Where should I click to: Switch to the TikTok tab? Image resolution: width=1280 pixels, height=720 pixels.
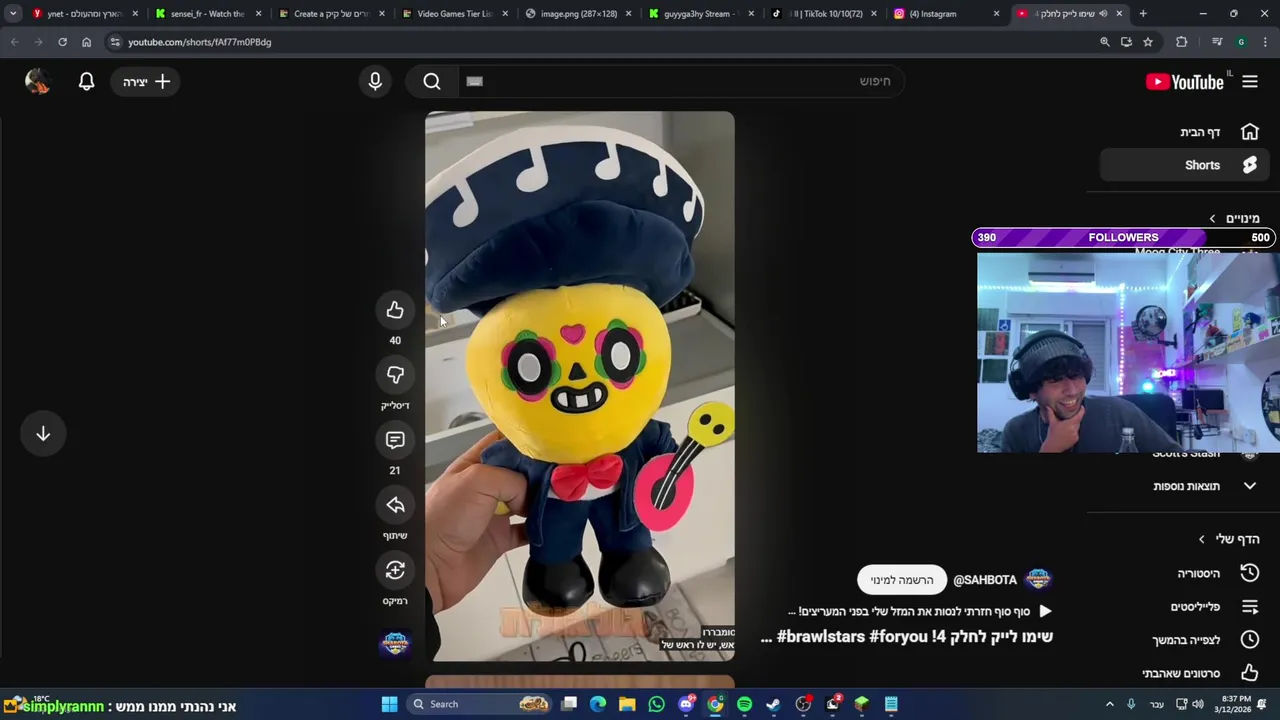(826, 14)
